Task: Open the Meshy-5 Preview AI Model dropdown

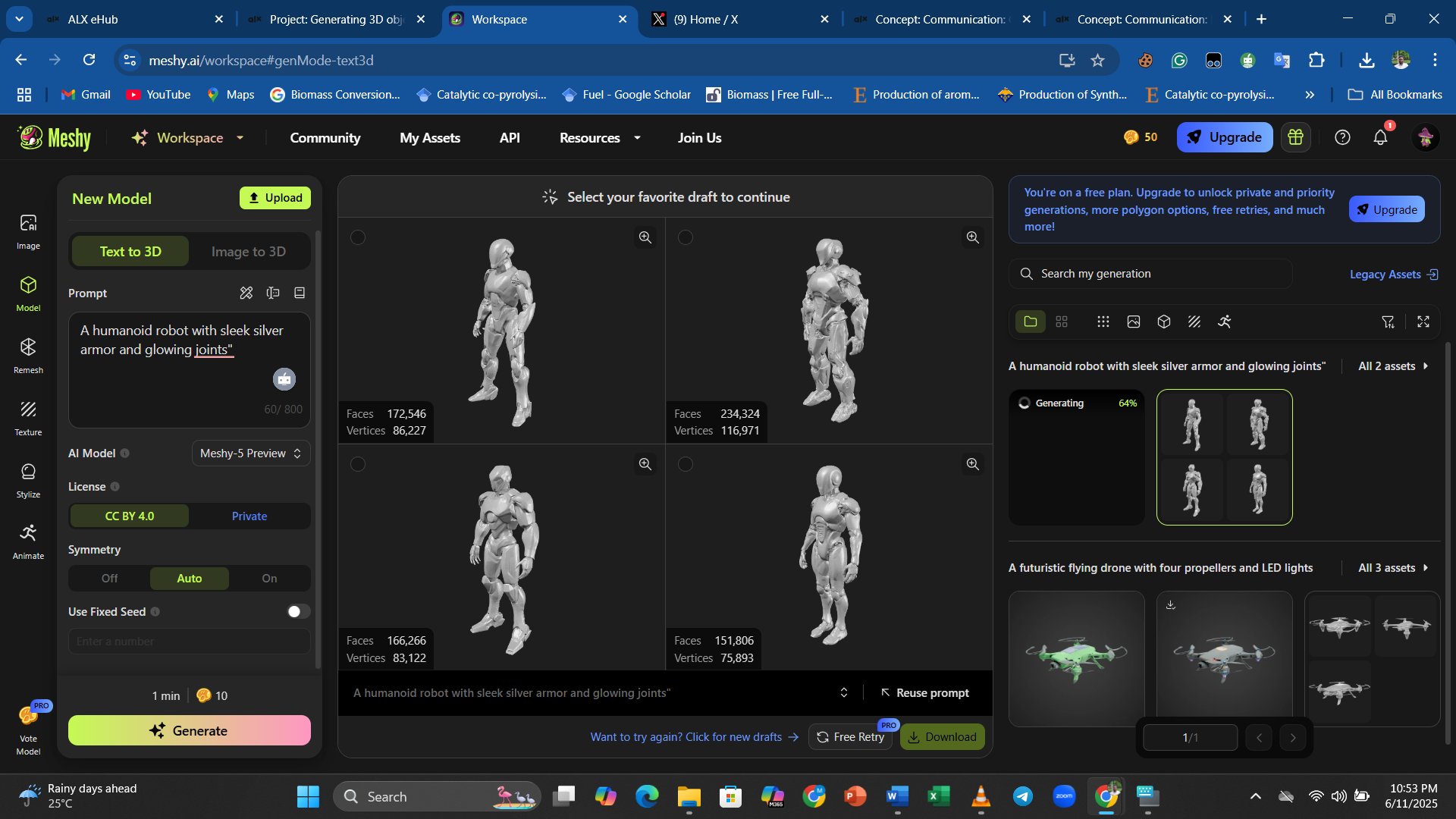Action: (250, 453)
